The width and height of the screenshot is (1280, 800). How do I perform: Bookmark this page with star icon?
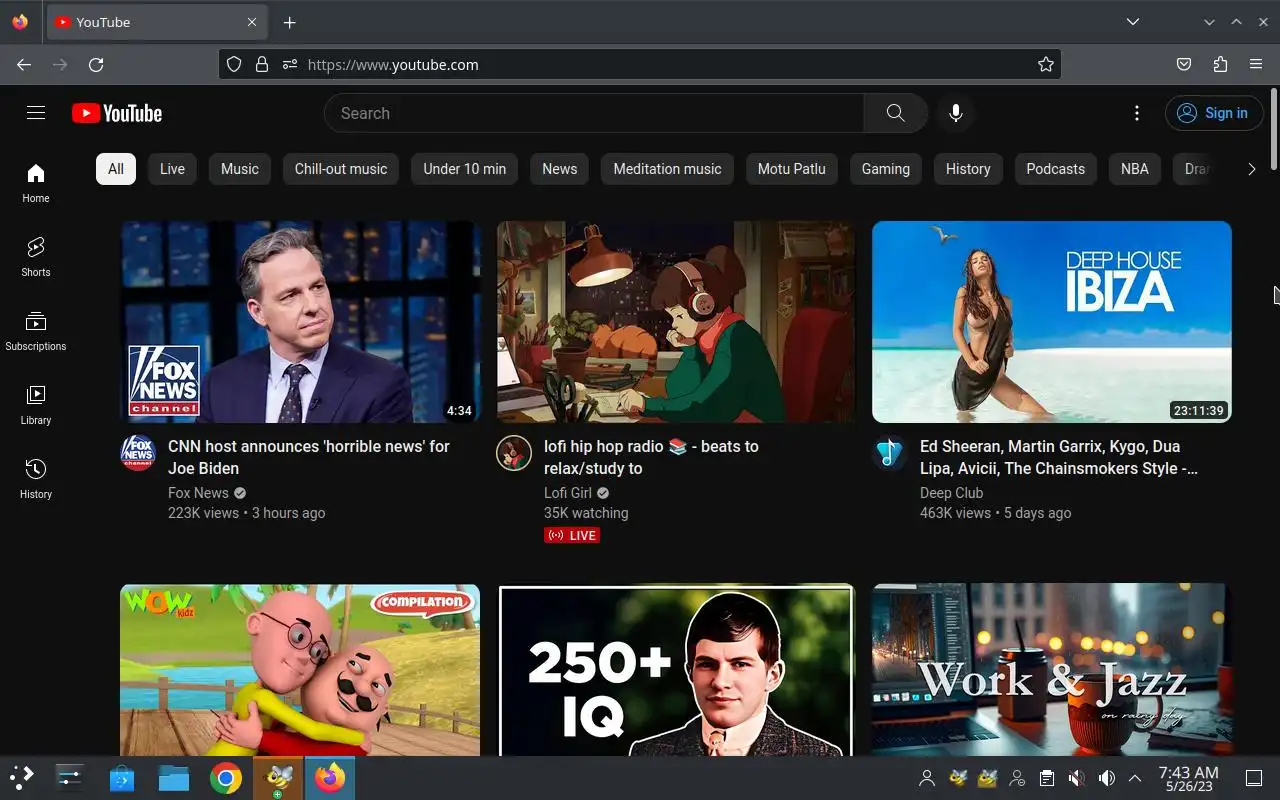coord(1046,64)
